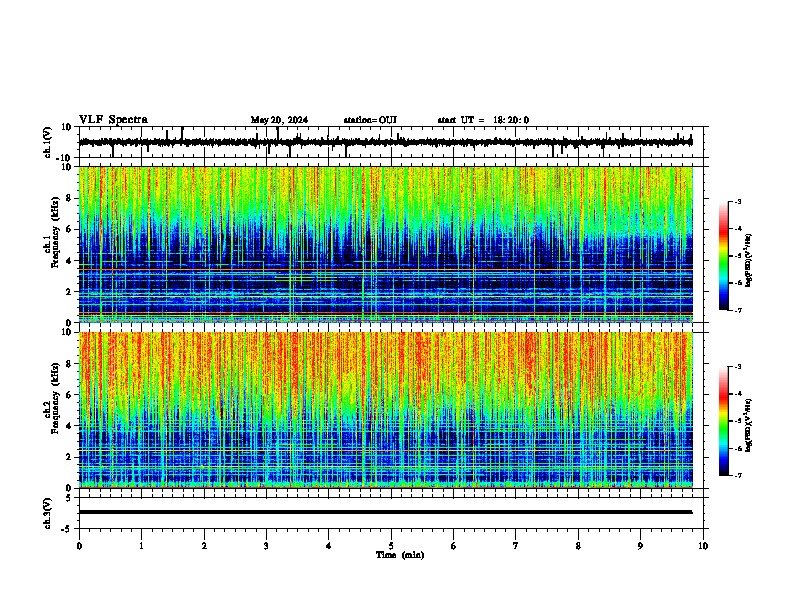Click the ch.2 spectrogram color bar

click(x=724, y=421)
